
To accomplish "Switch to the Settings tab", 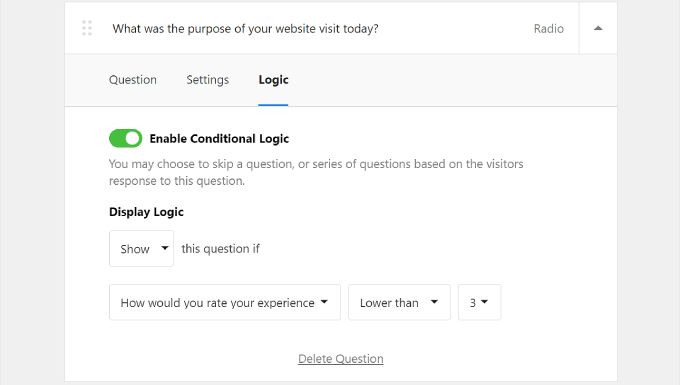I will tap(208, 80).
